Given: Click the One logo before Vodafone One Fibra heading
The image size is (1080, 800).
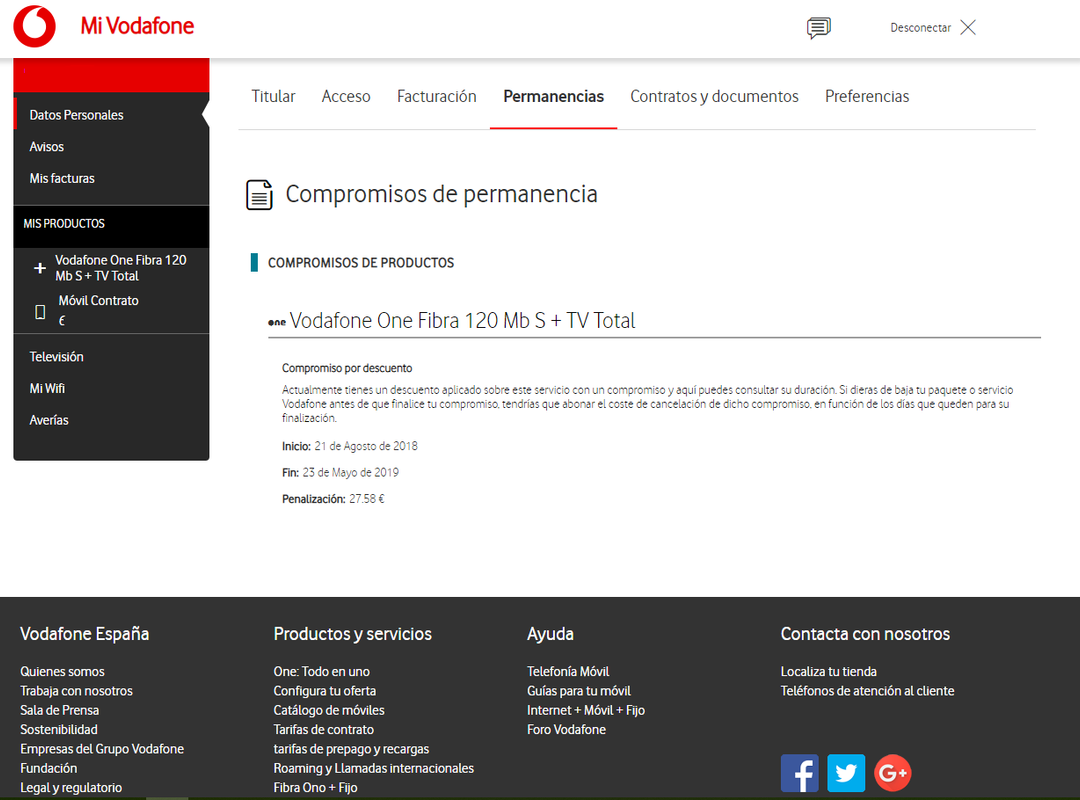Looking at the screenshot, I should (277, 322).
